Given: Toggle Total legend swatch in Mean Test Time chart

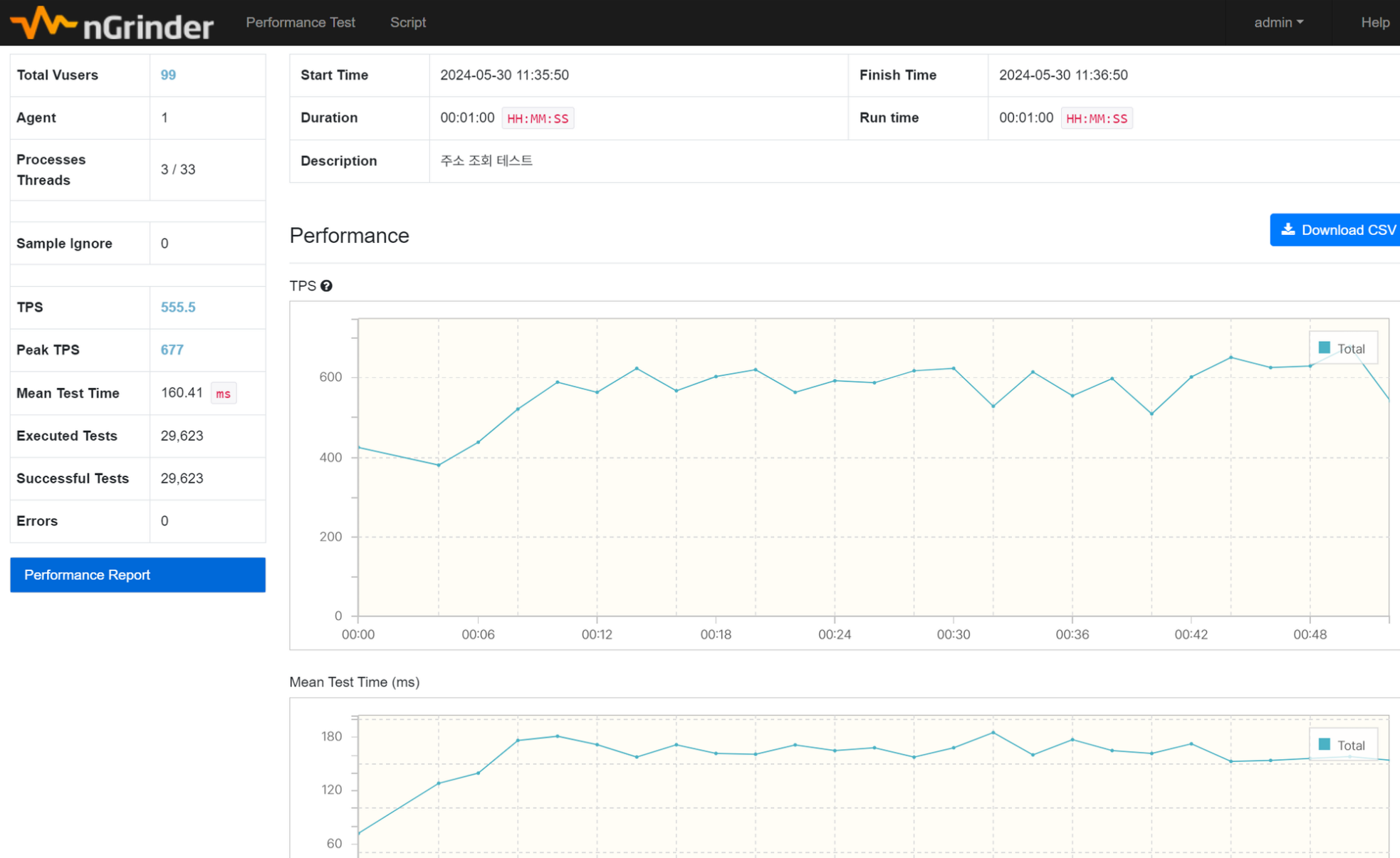Looking at the screenshot, I should 1324,744.
